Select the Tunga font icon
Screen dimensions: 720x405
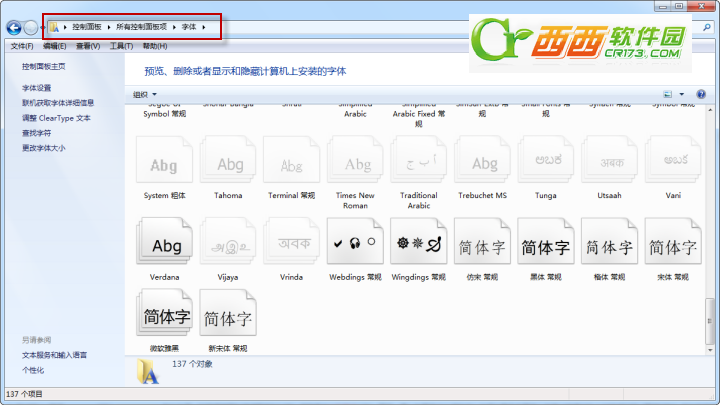click(546, 160)
